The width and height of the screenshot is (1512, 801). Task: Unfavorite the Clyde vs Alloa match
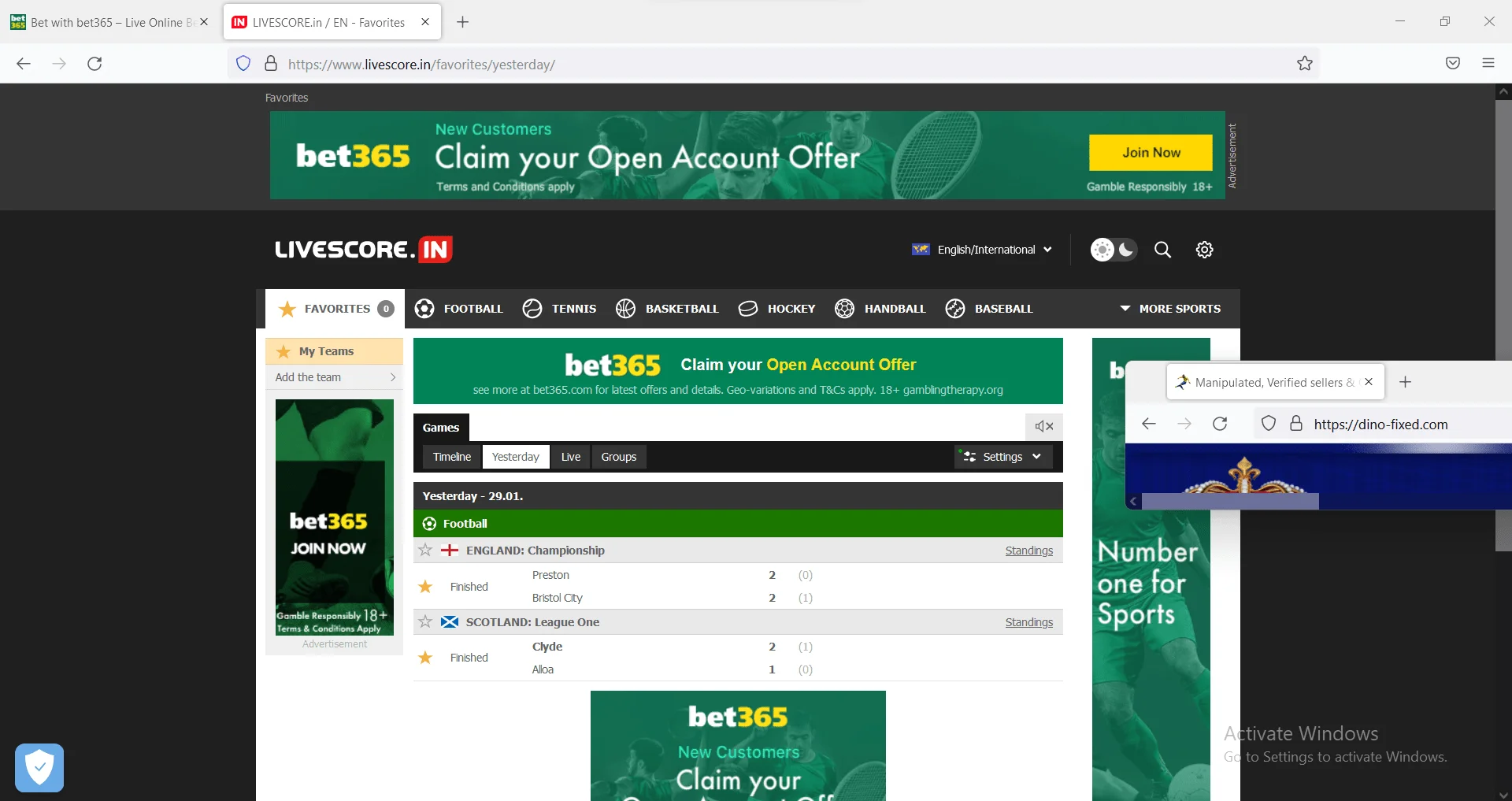(x=425, y=658)
